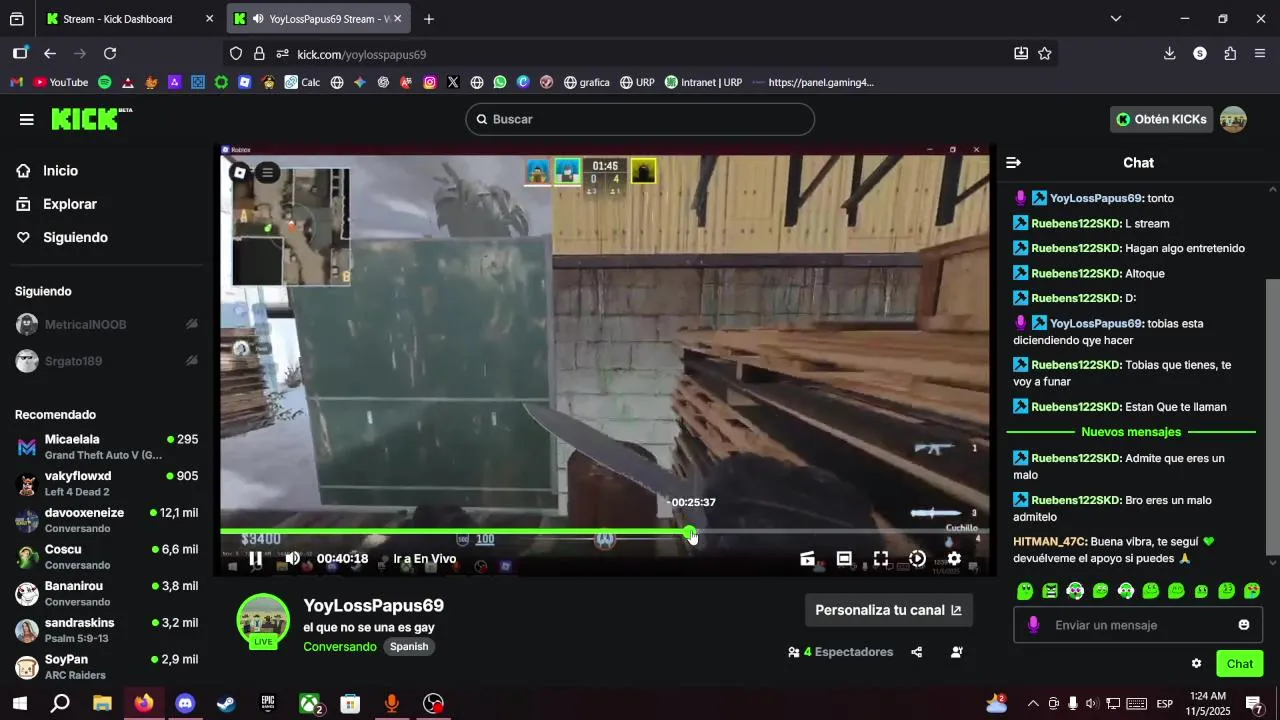Open chat settings gear icon
This screenshot has width=1280, height=720.
(1196, 663)
